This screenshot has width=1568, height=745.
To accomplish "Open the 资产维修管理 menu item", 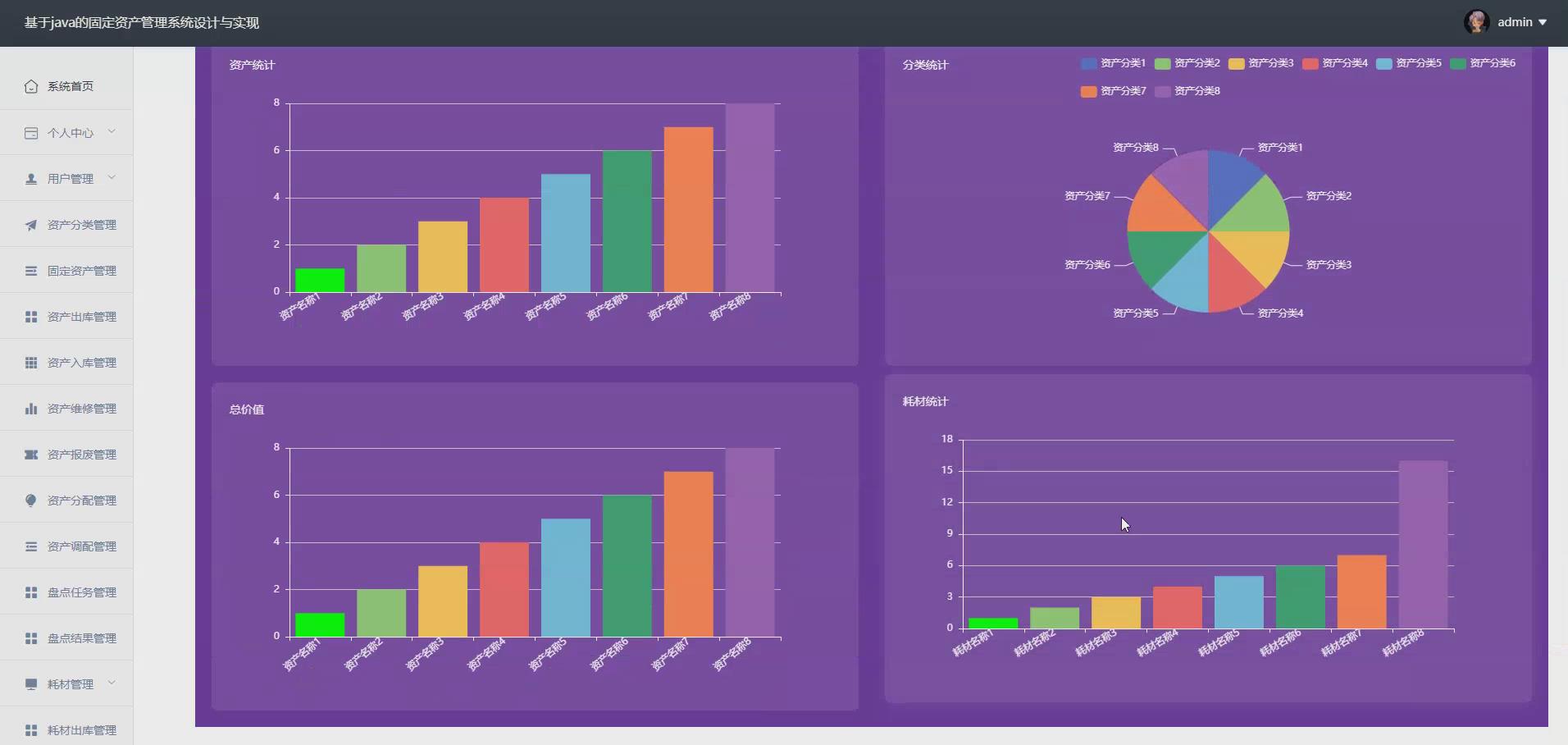I will click(66, 409).
